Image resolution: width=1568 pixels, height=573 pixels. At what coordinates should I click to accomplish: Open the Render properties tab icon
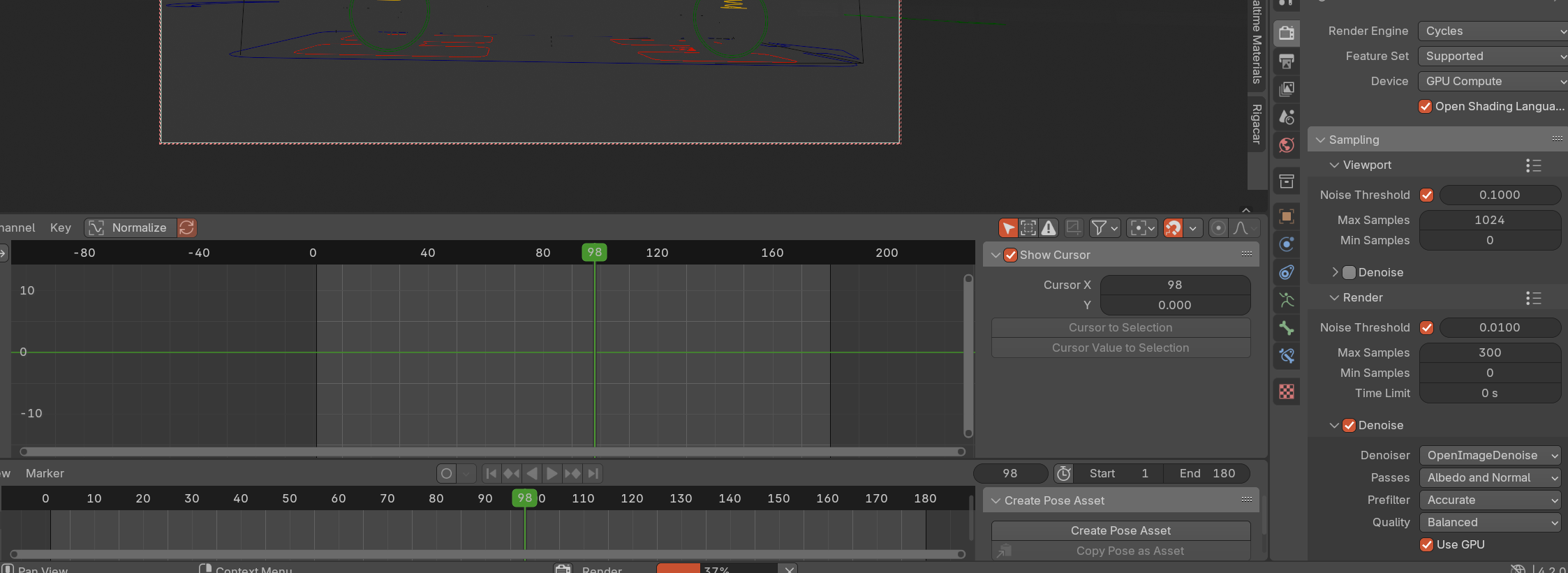[1287, 33]
